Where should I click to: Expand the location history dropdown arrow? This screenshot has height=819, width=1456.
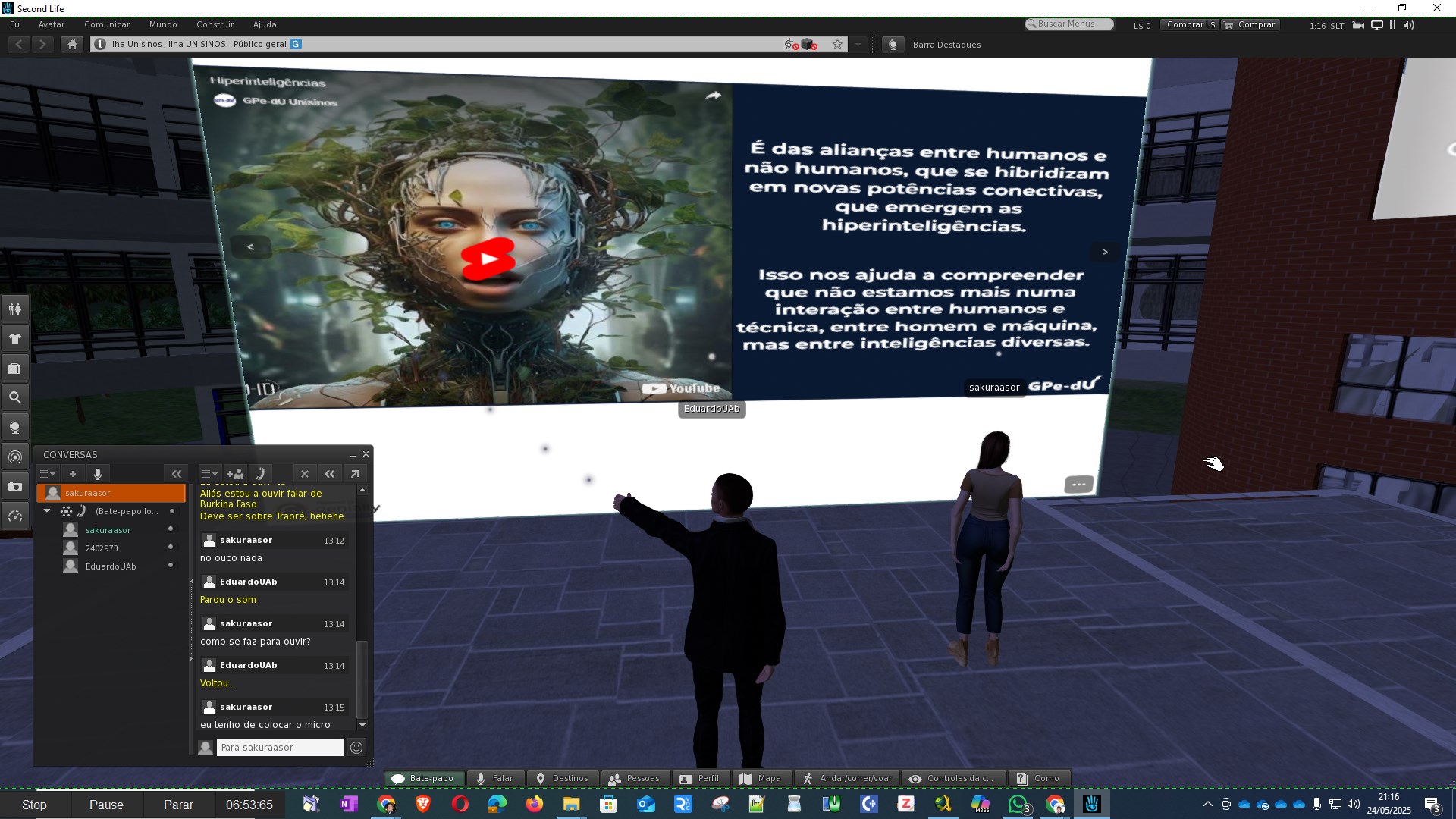pos(858,44)
